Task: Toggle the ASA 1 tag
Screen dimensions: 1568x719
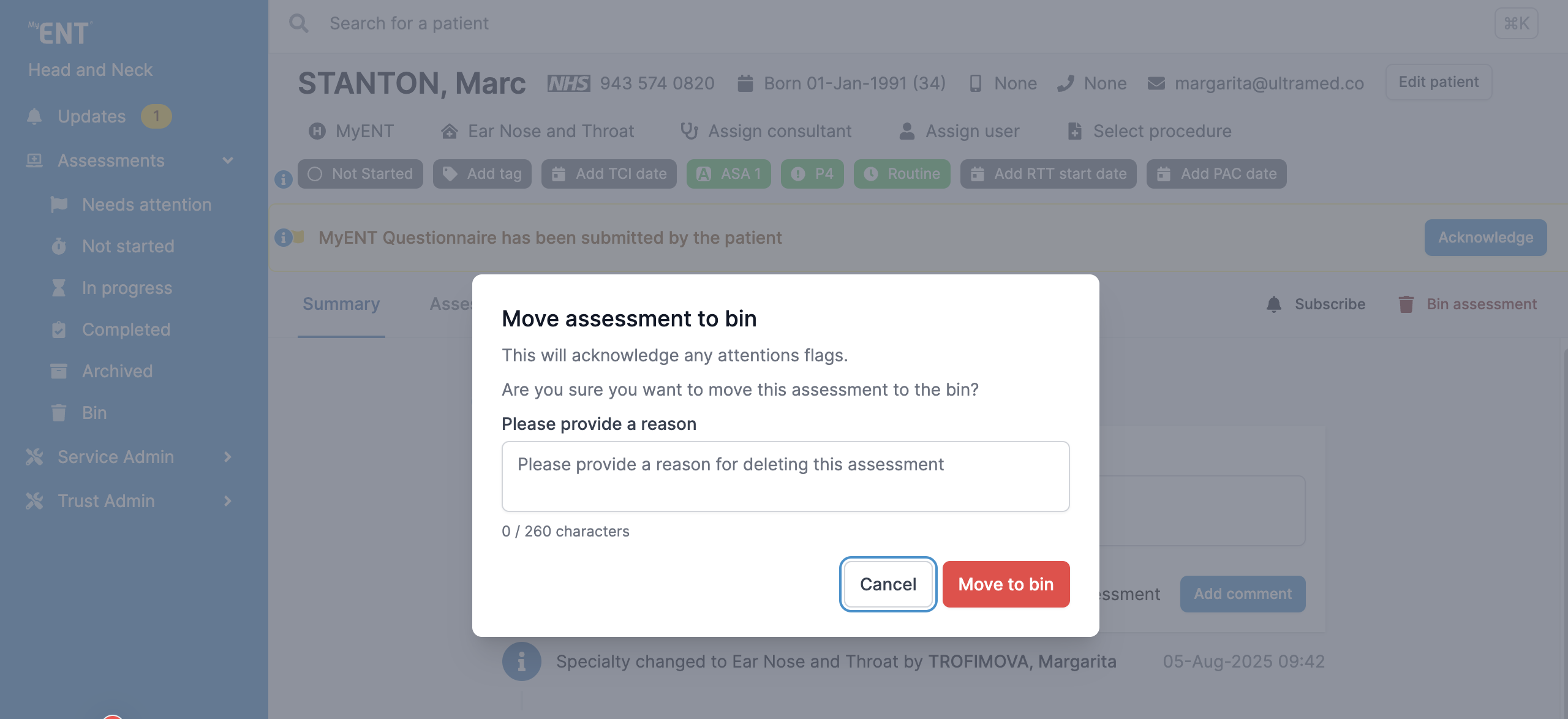Action: tap(728, 174)
